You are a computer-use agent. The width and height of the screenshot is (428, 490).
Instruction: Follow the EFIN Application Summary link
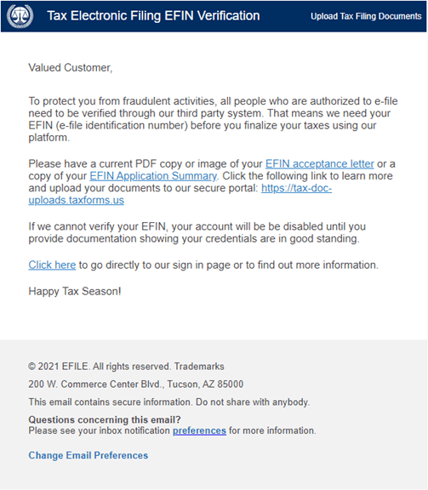[153, 176]
